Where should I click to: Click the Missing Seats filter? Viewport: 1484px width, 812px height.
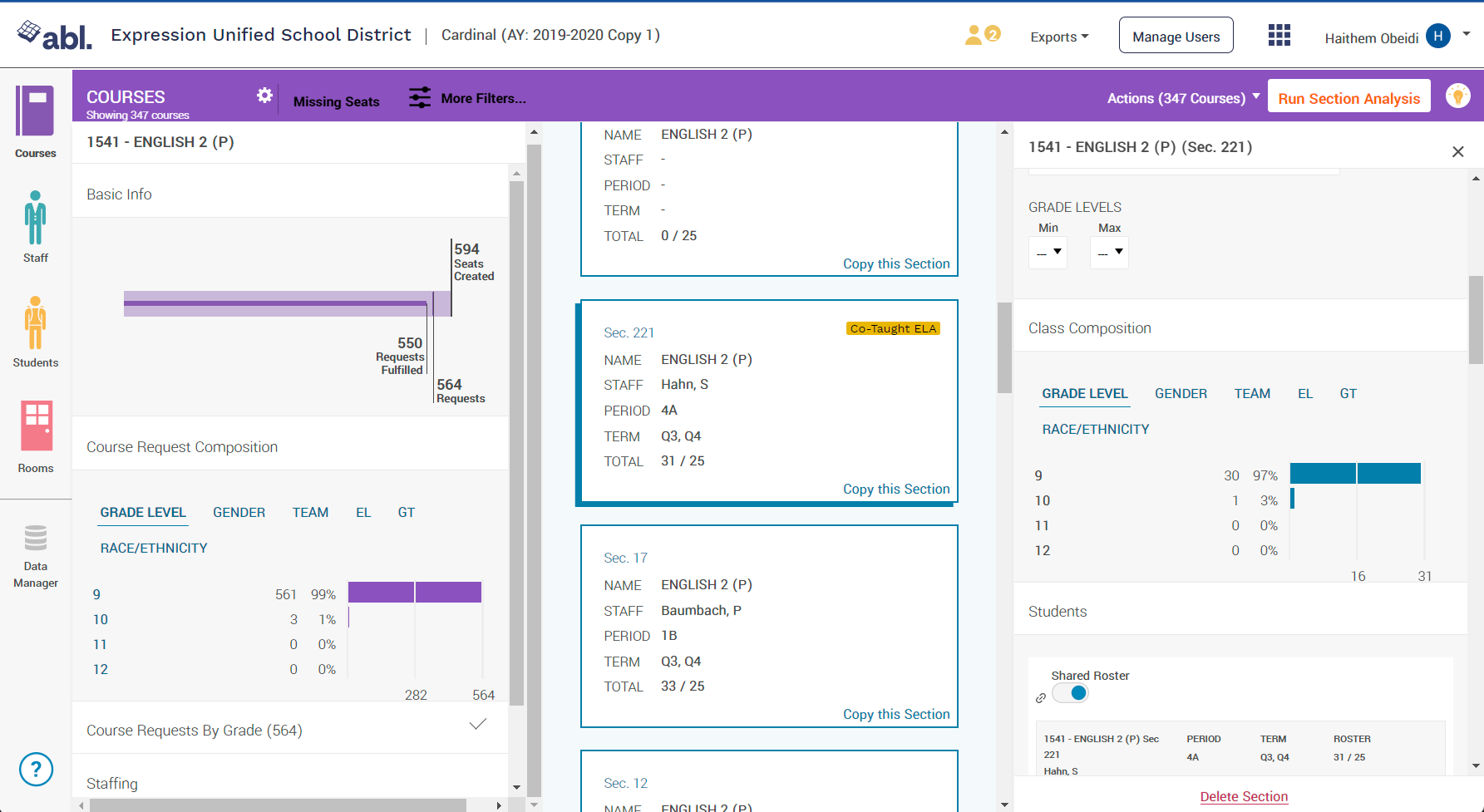click(336, 101)
